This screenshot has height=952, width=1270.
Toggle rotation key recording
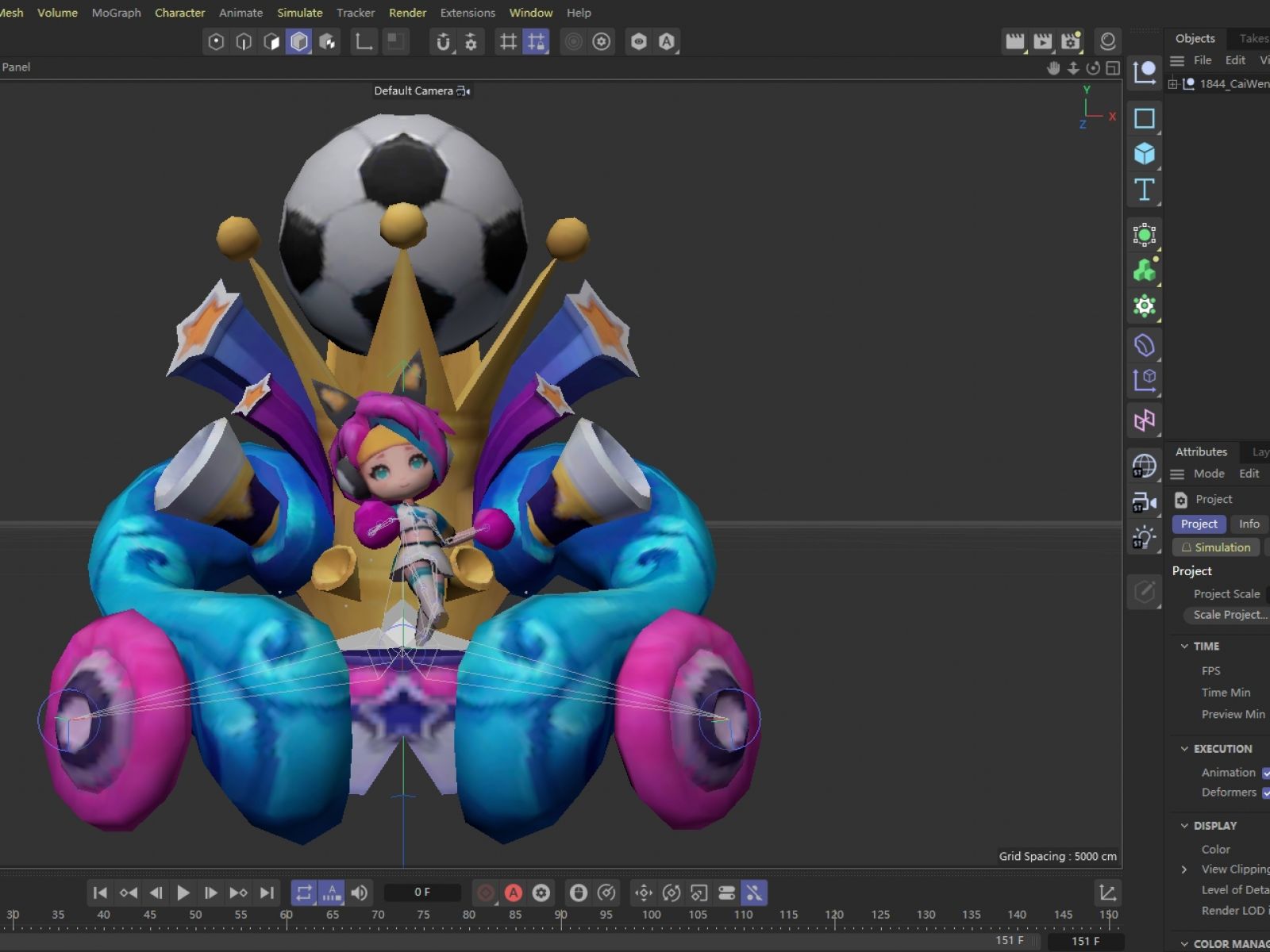pos(672,893)
